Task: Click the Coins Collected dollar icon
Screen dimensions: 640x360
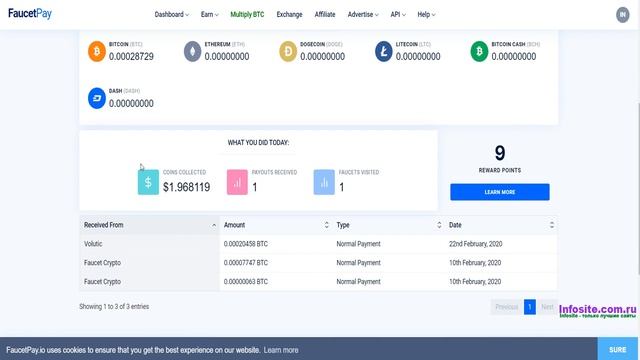Action: tap(148, 182)
